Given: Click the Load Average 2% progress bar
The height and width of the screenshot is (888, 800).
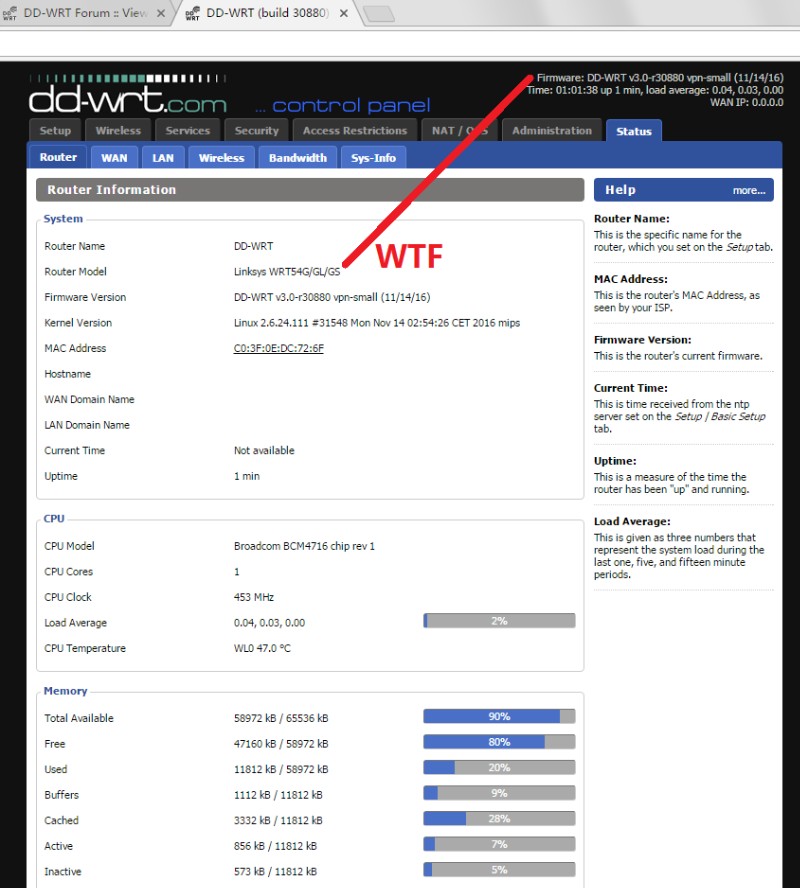Looking at the screenshot, I should click(499, 621).
